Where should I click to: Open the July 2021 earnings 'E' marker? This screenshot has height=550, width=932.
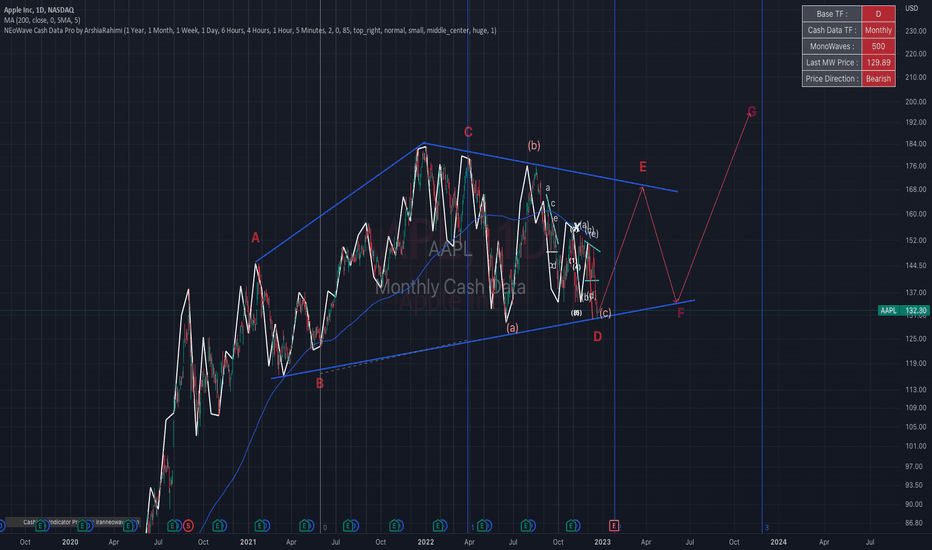pos(349,526)
